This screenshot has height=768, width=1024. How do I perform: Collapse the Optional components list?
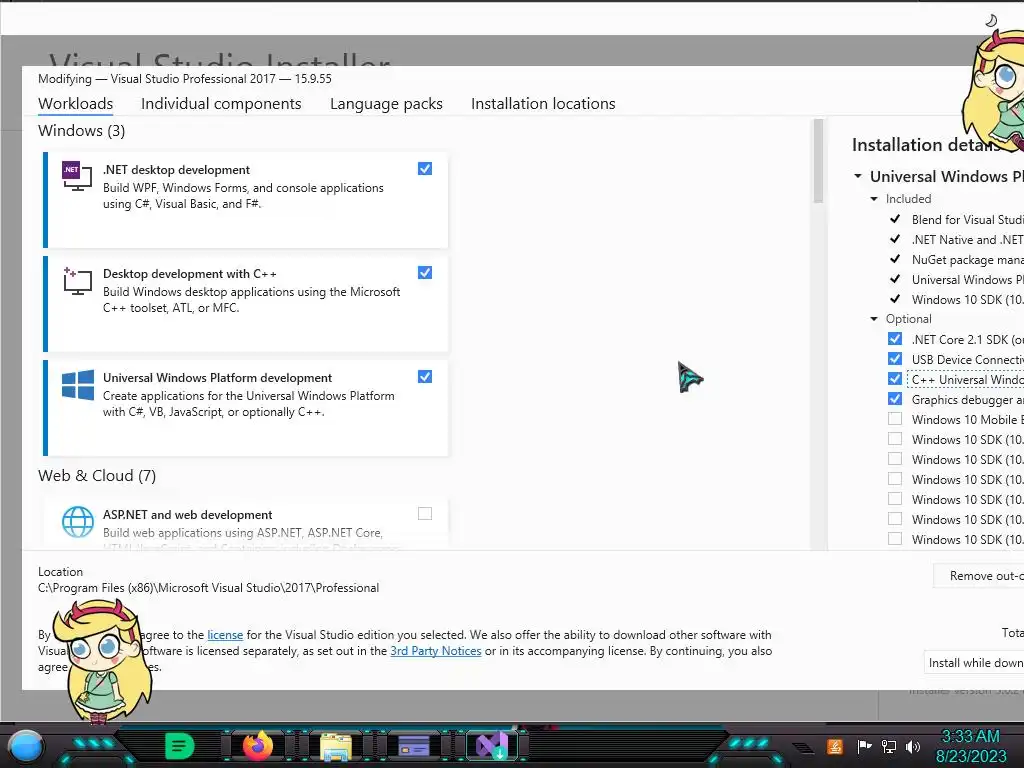[x=874, y=319]
